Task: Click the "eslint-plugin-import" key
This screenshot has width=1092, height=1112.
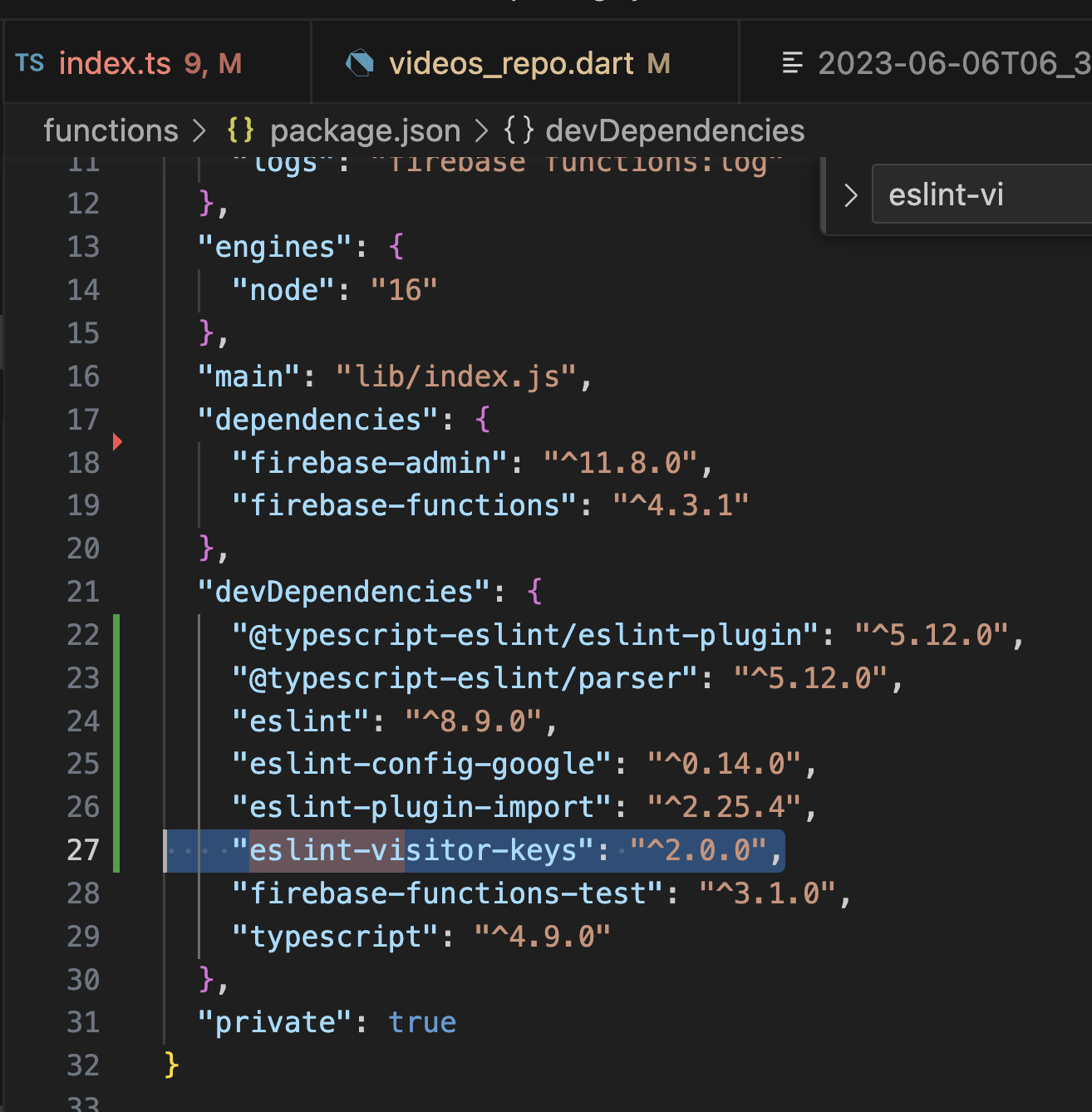Action: pyautogui.click(x=422, y=807)
